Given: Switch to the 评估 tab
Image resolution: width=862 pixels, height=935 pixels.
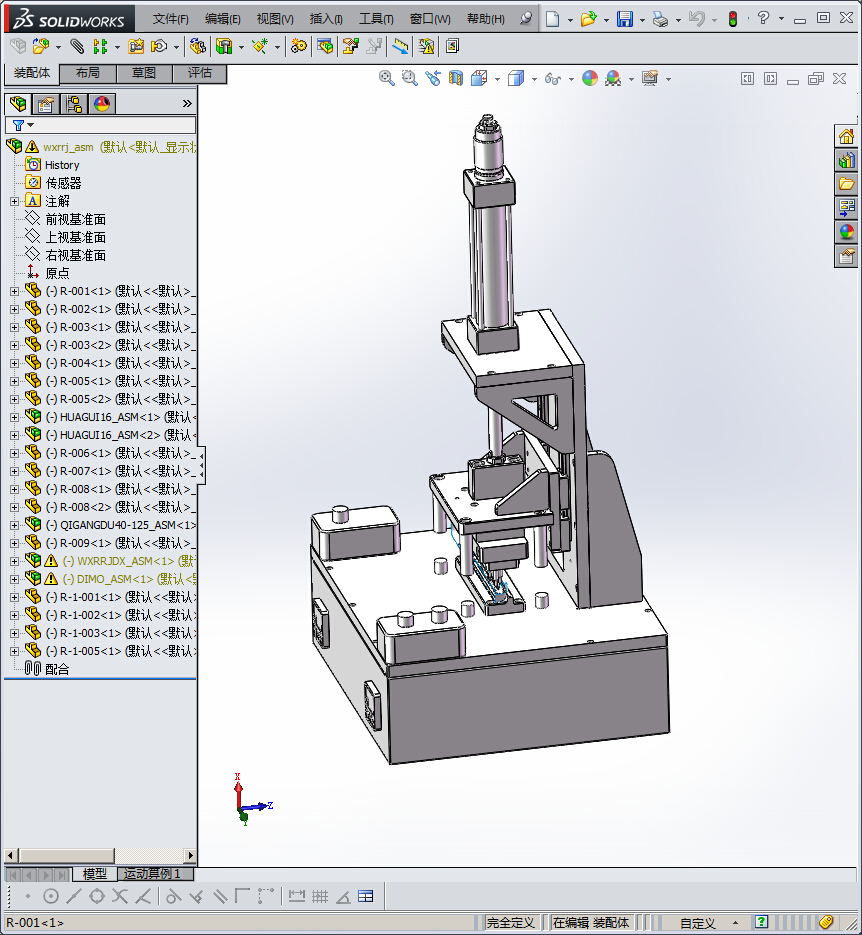Looking at the screenshot, I should pyautogui.click(x=200, y=73).
